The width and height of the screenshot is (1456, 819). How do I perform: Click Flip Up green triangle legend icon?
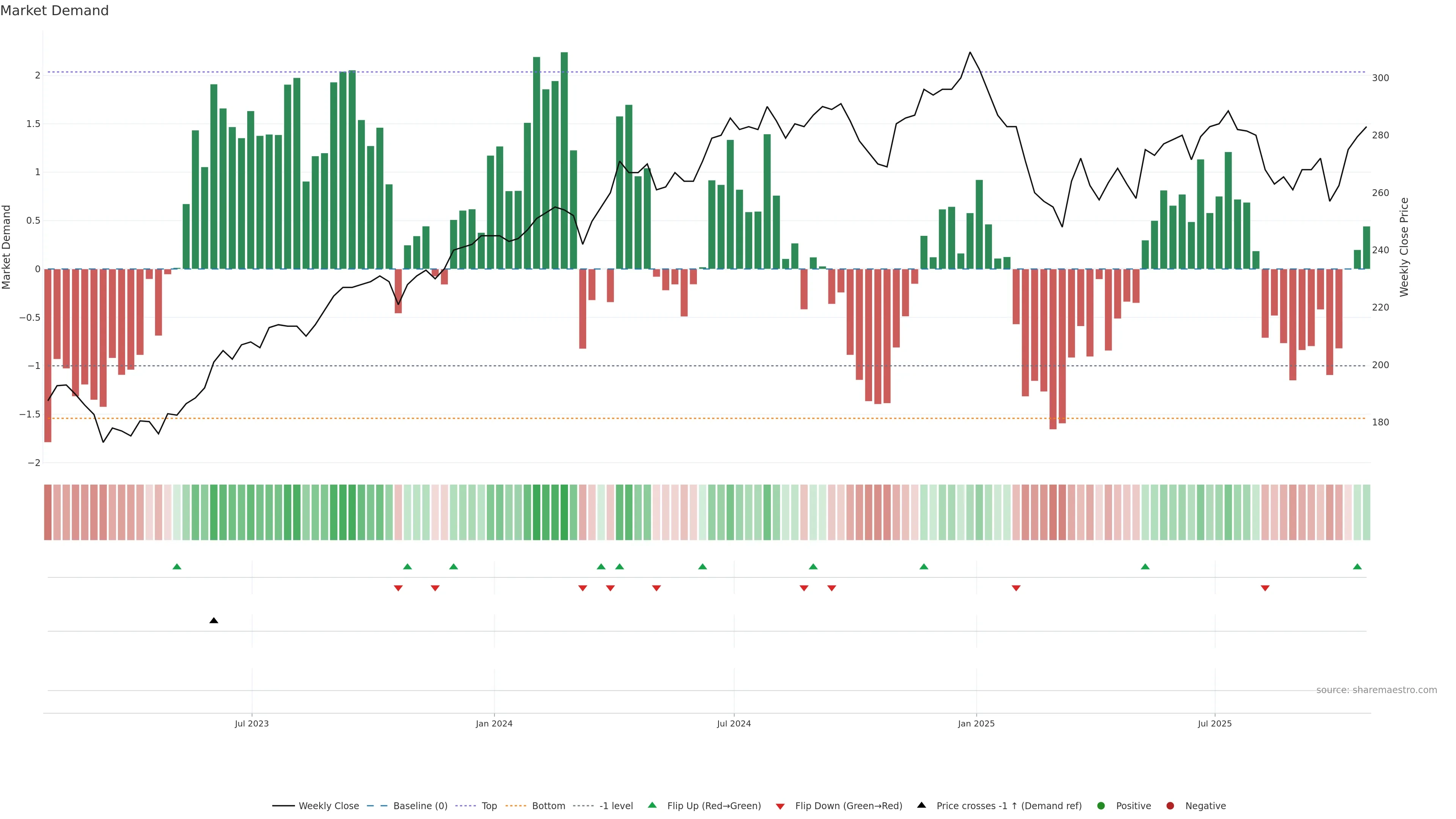(652, 805)
